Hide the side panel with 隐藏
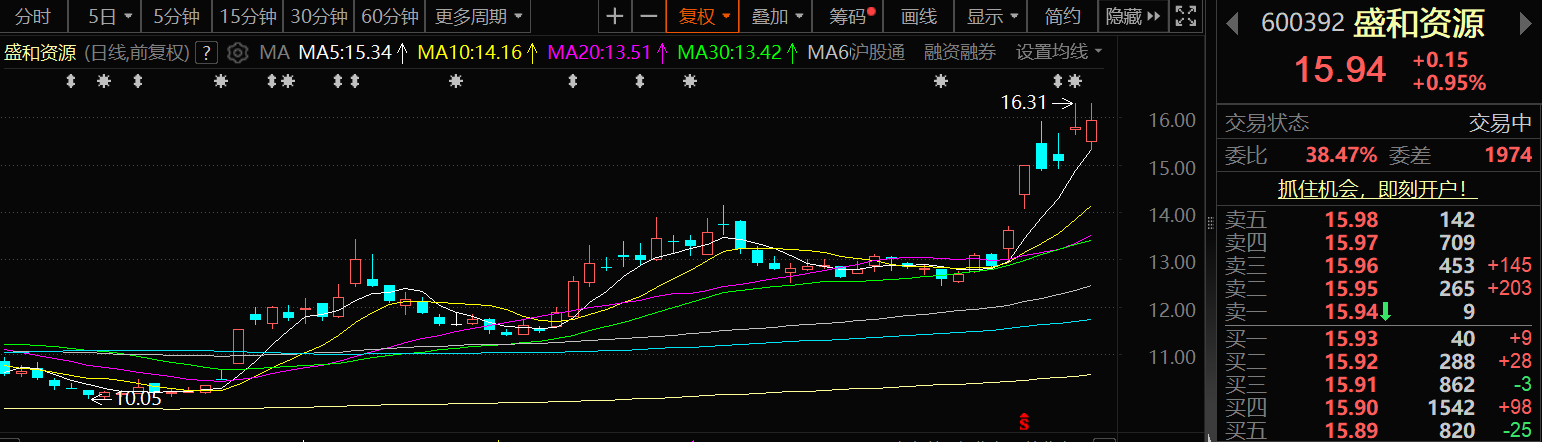Image resolution: width=1542 pixels, height=442 pixels. coord(1133,16)
